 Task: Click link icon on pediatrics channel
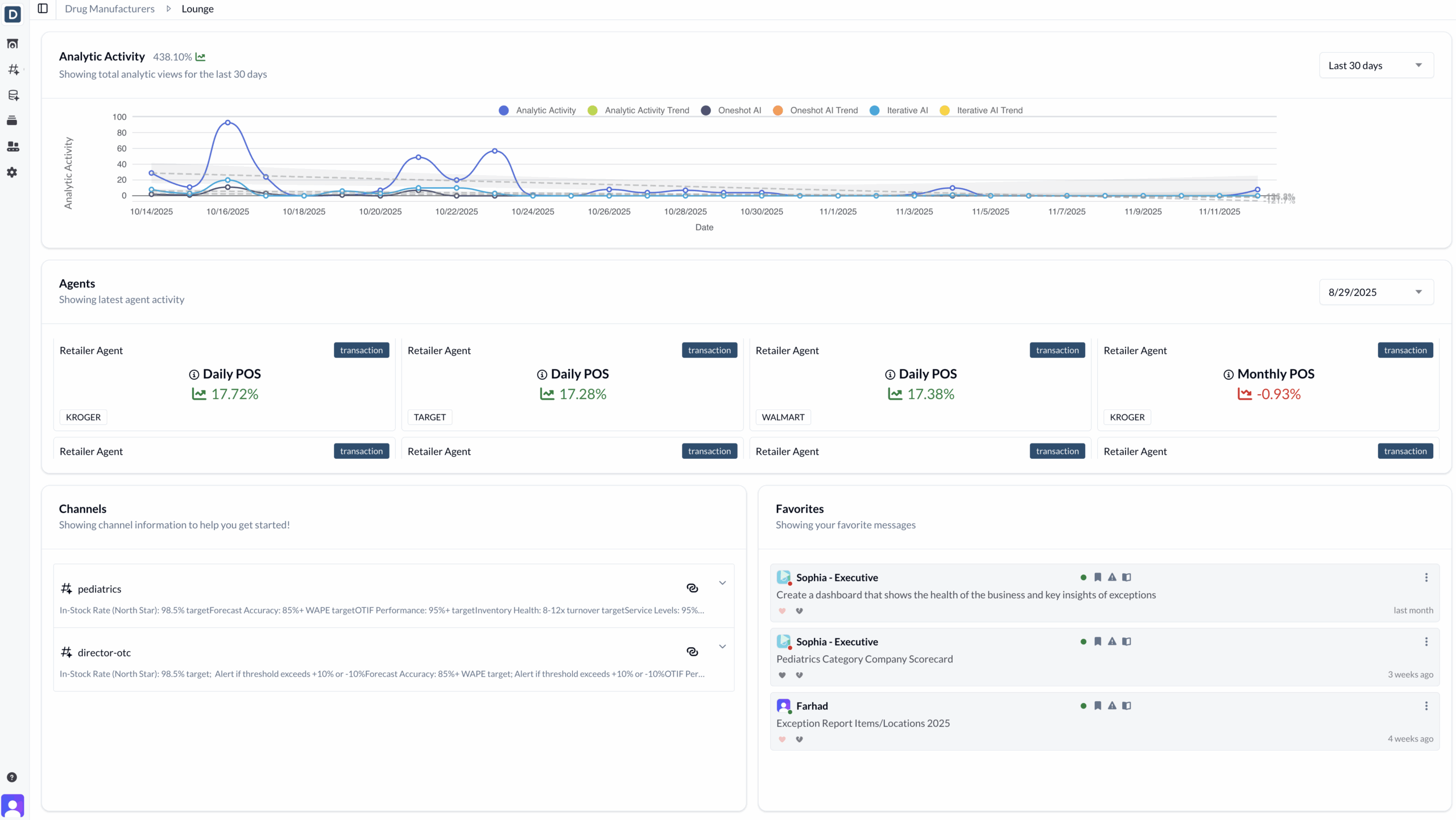click(x=692, y=589)
